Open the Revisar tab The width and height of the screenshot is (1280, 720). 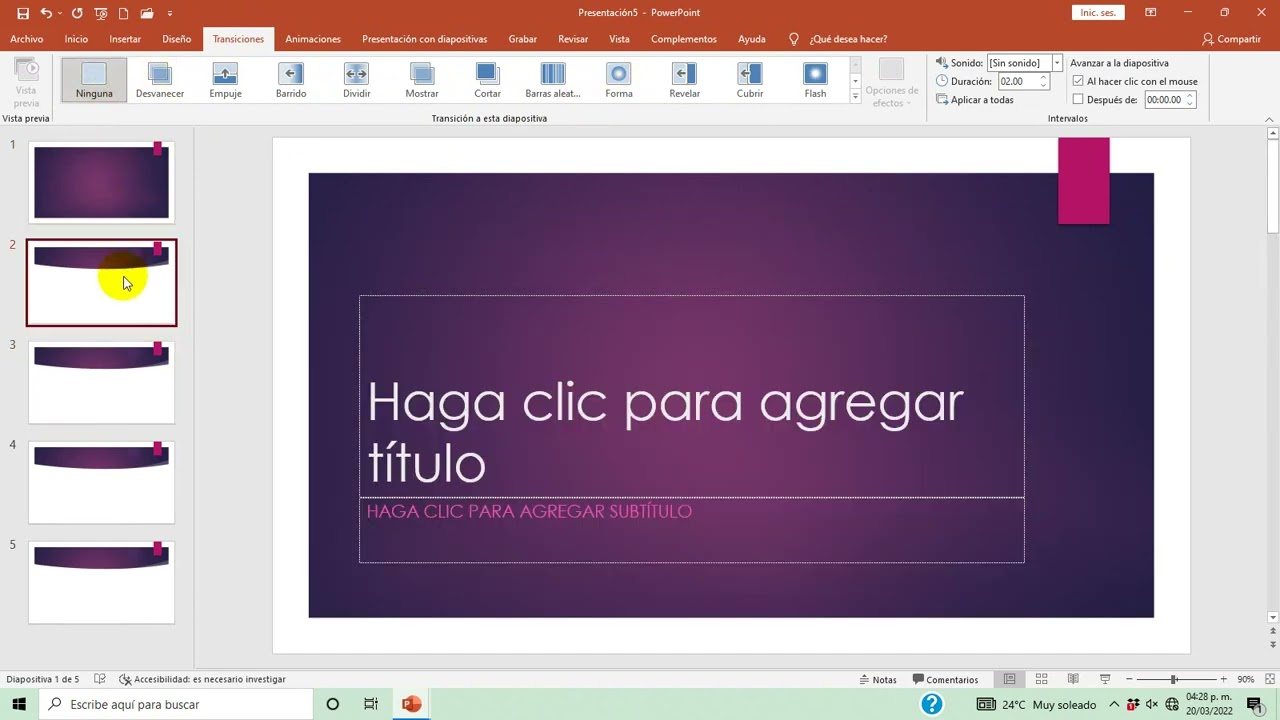[x=573, y=39]
